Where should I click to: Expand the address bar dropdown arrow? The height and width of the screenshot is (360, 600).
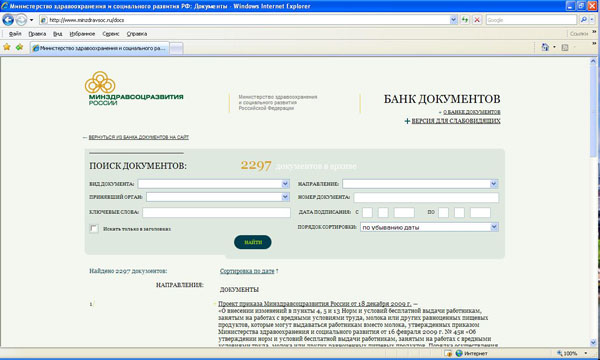click(x=454, y=20)
